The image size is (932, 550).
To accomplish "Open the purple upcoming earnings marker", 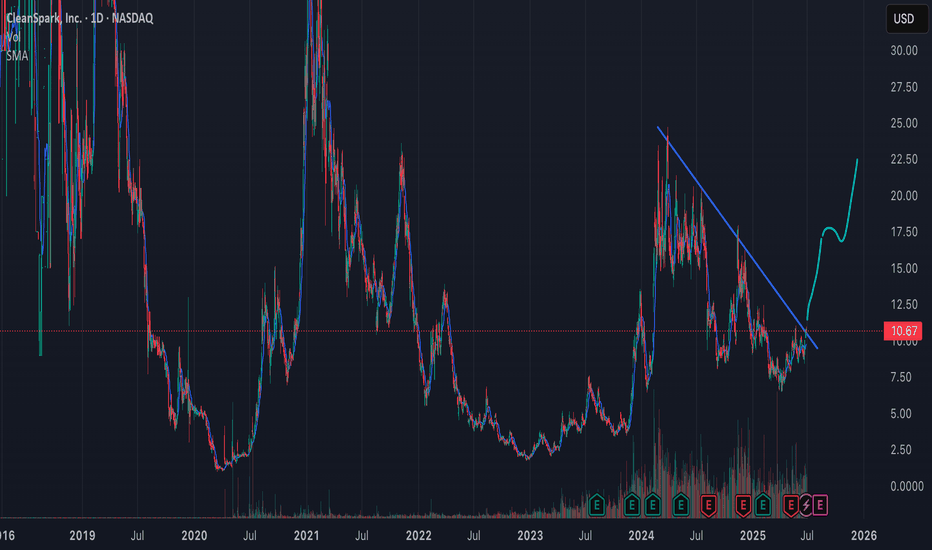I will pos(820,505).
